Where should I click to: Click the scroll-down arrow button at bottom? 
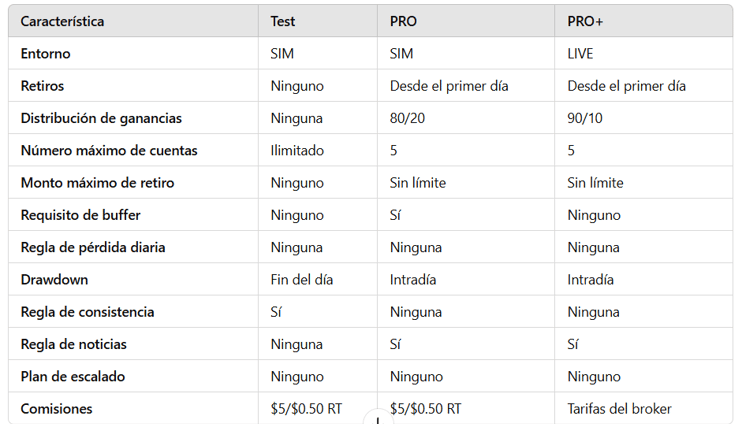378,418
